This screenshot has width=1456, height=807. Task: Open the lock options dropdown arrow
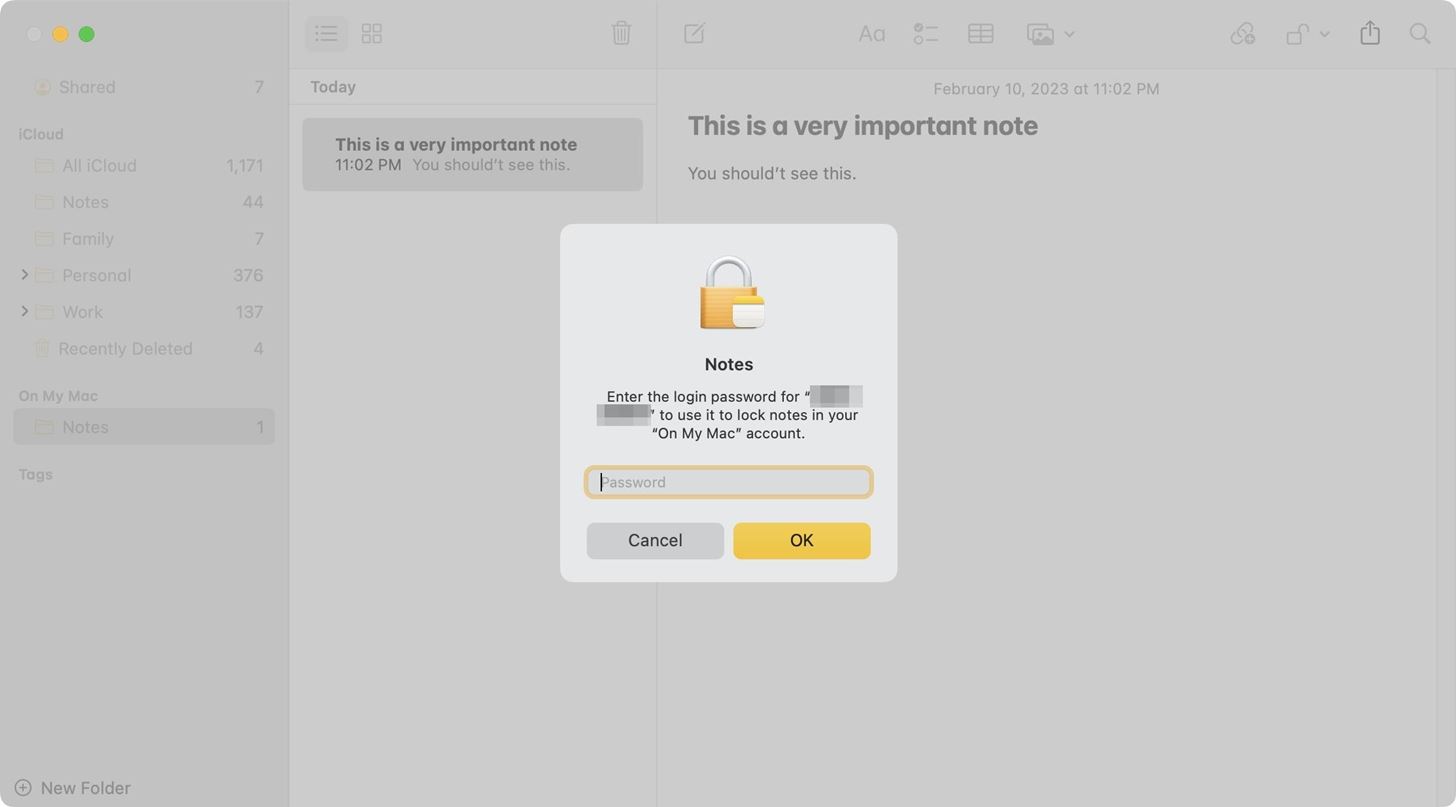coord(1324,34)
